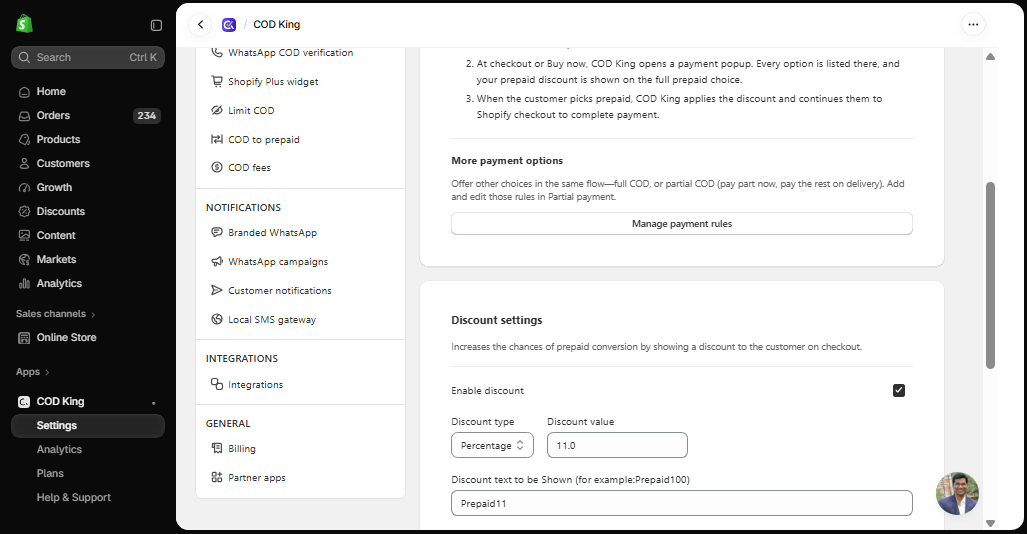Click the Integrations icon

tap(217, 384)
